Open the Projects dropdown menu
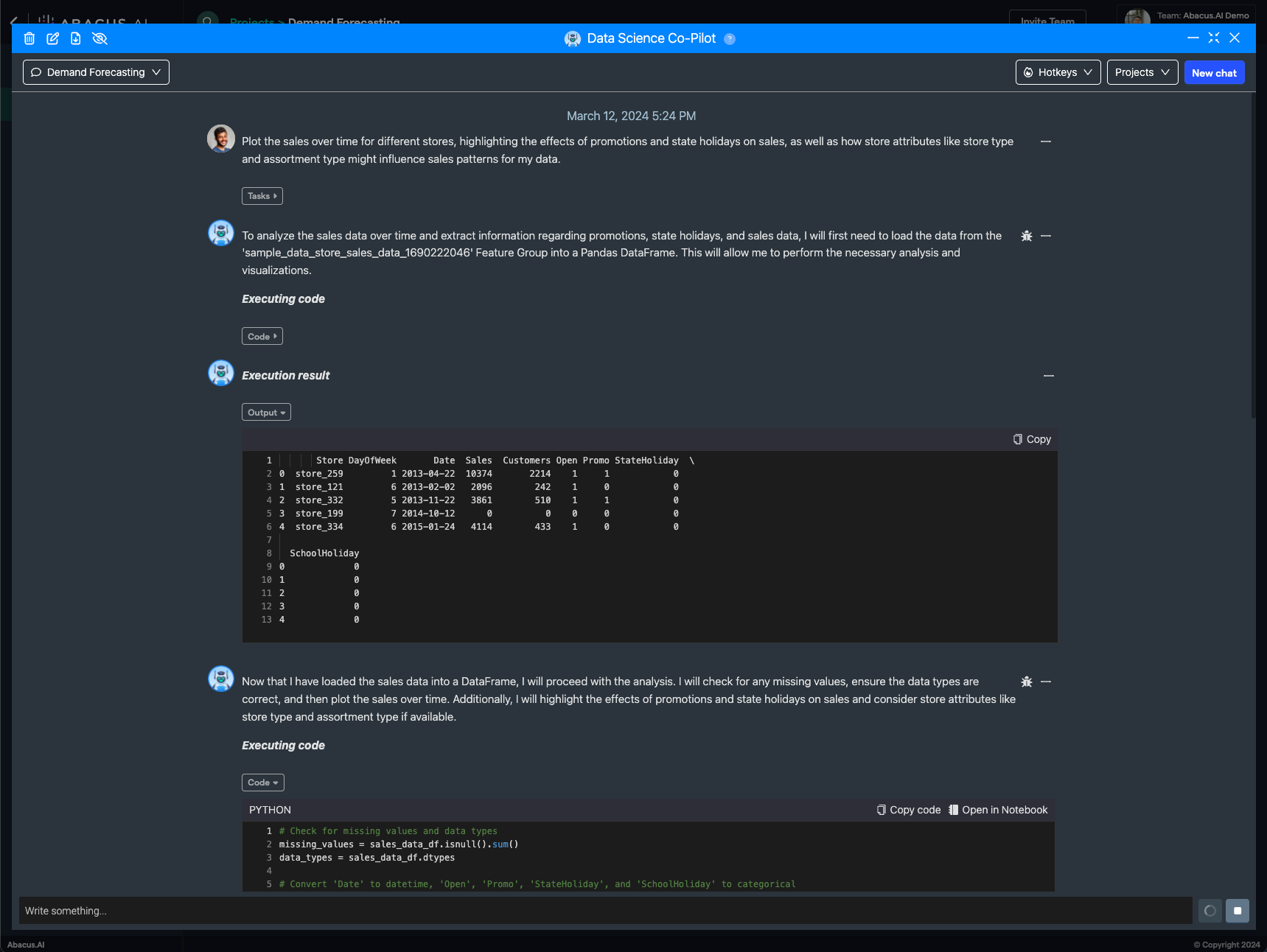The height and width of the screenshot is (952, 1267). pyautogui.click(x=1142, y=72)
